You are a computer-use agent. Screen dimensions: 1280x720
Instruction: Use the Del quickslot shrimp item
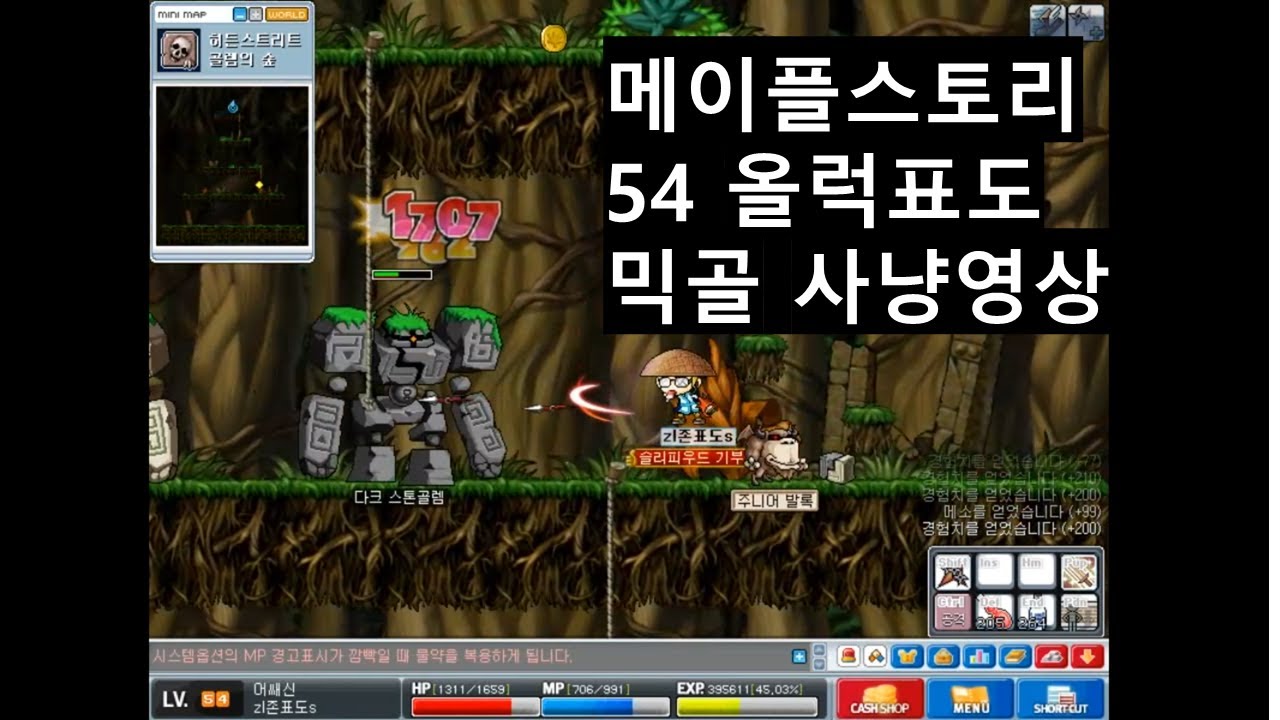point(994,612)
